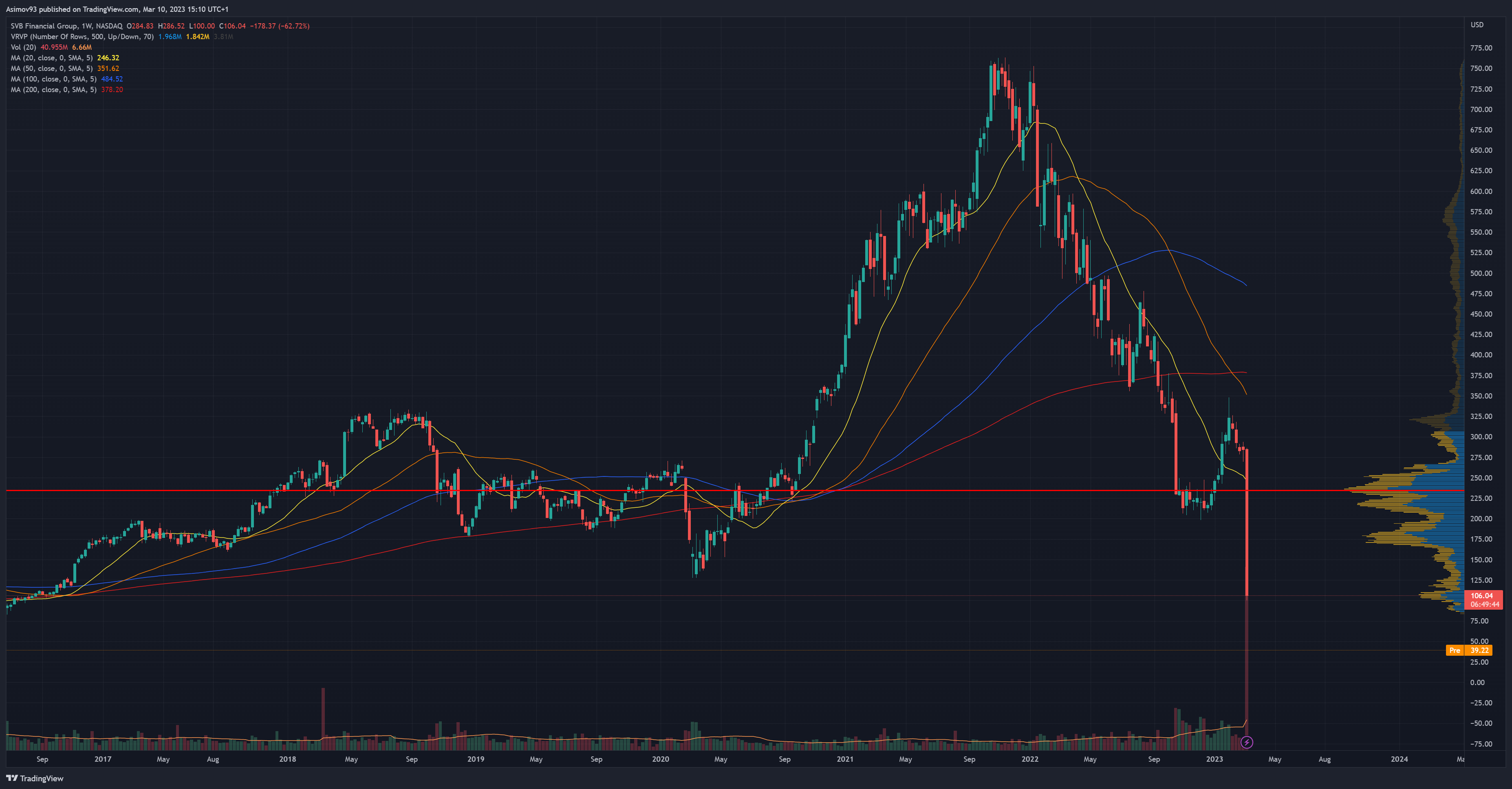Screen dimensions: 1512x789
Task: Click the USD currency label on price axis
Action: (x=1477, y=24)
